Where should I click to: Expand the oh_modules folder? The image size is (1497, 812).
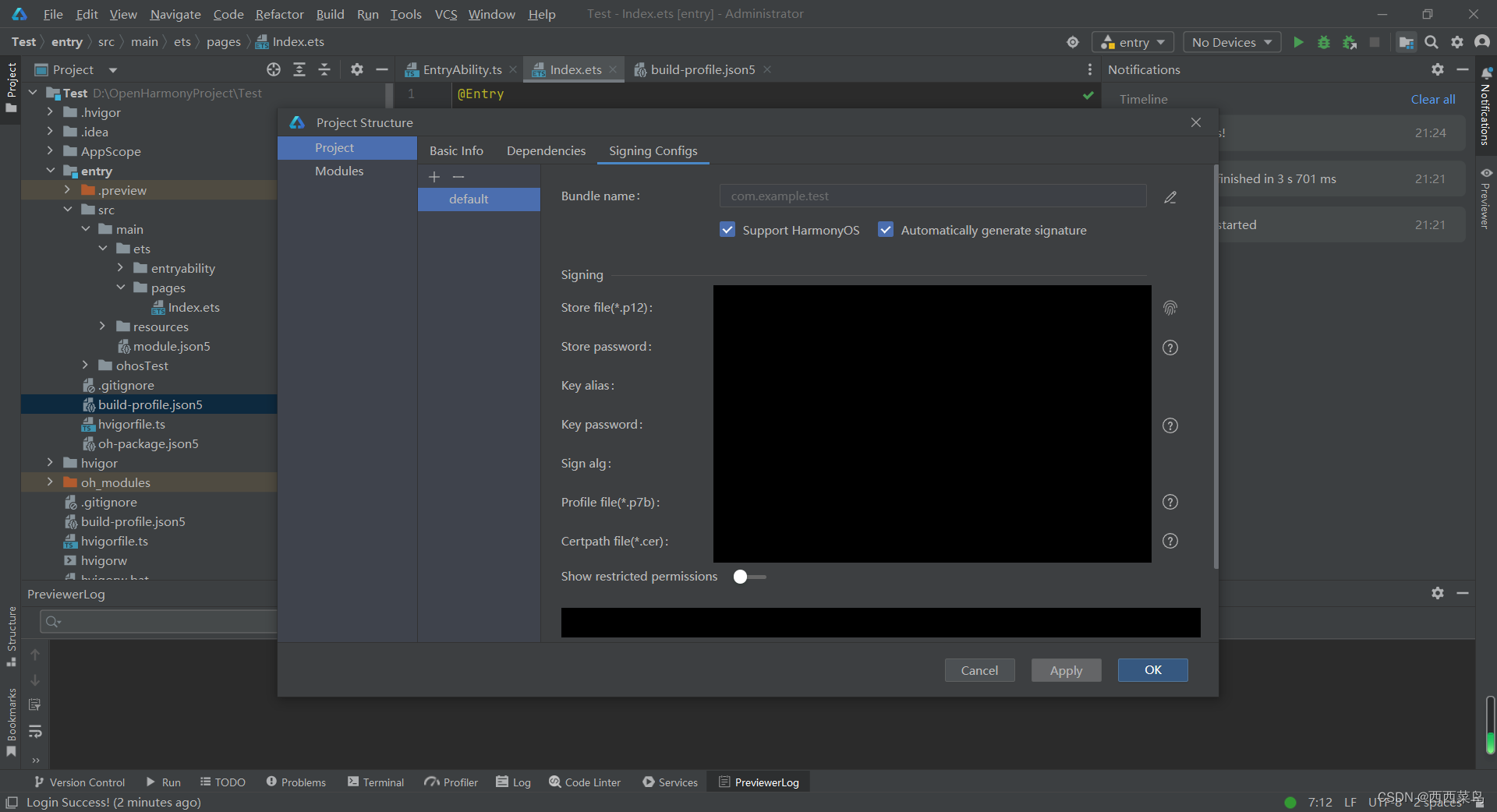click(x=50, y=482)
